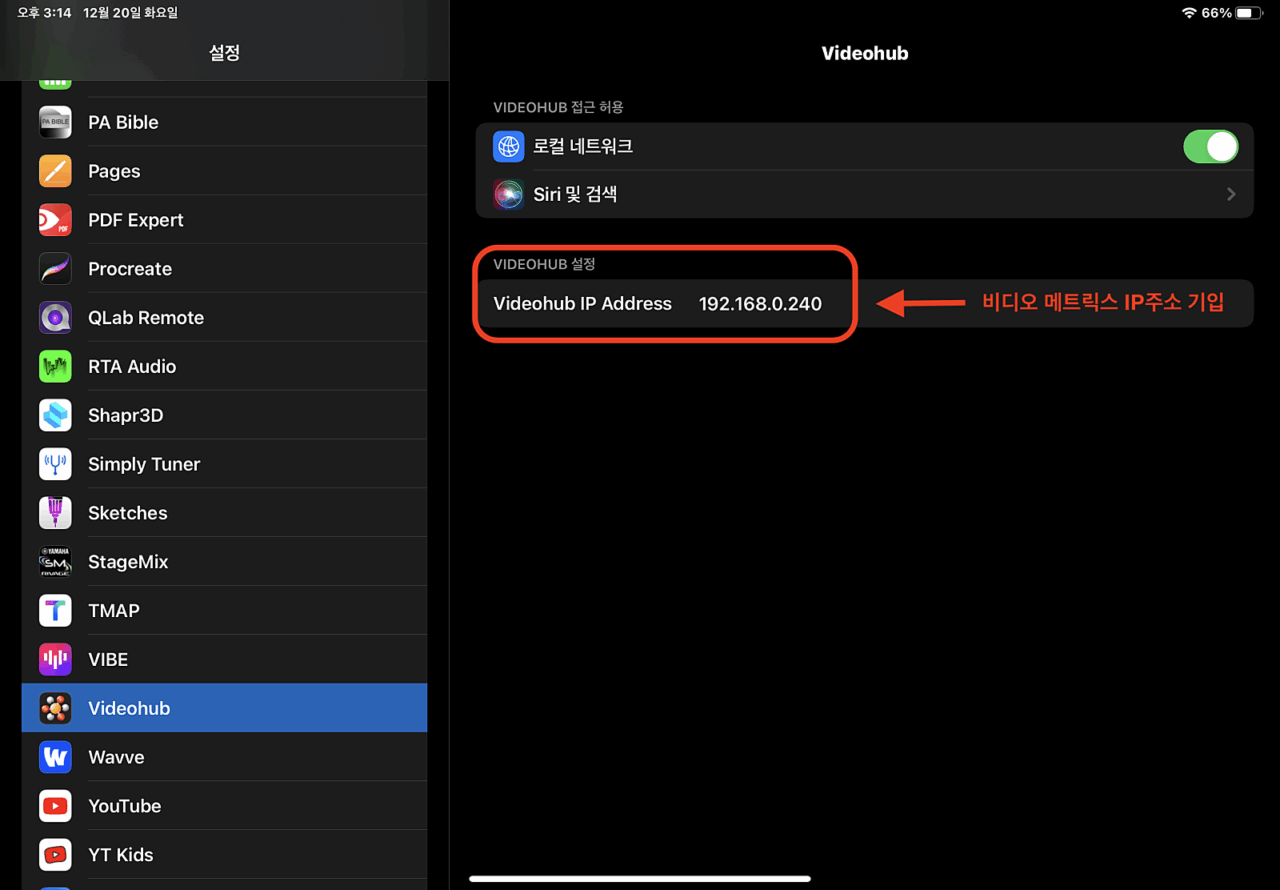Open the Wavve app icon
Image resolution: width=1280 pixels, height=890 pixels.
tap(55, 757)
